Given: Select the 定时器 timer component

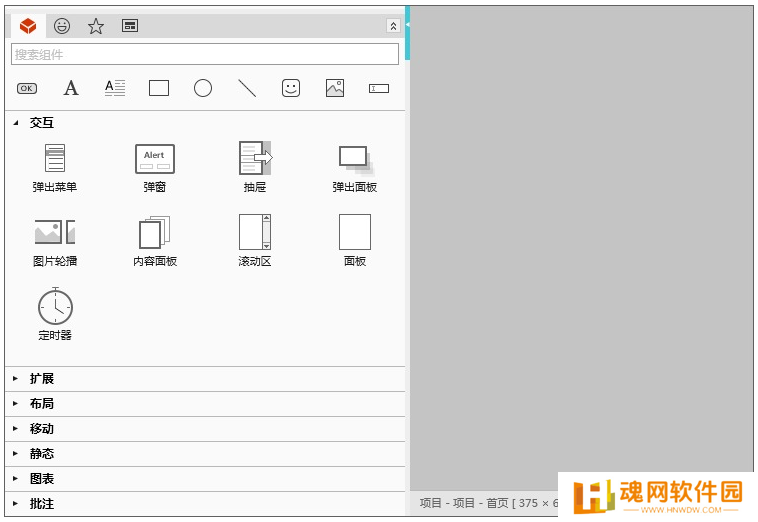Looking at the screenshot, I should pos(55,315).
